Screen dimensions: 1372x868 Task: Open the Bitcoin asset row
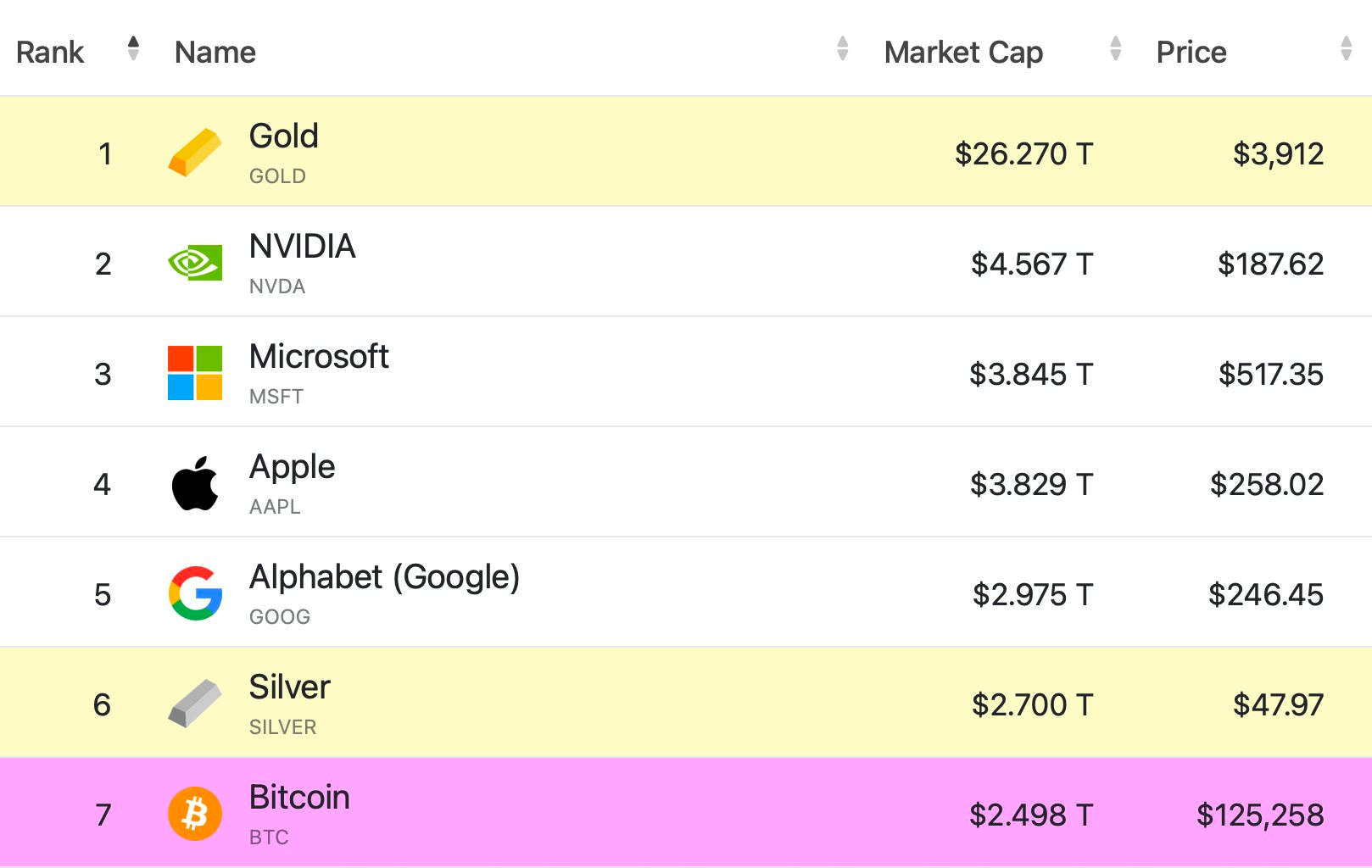[x=678, y=814]
